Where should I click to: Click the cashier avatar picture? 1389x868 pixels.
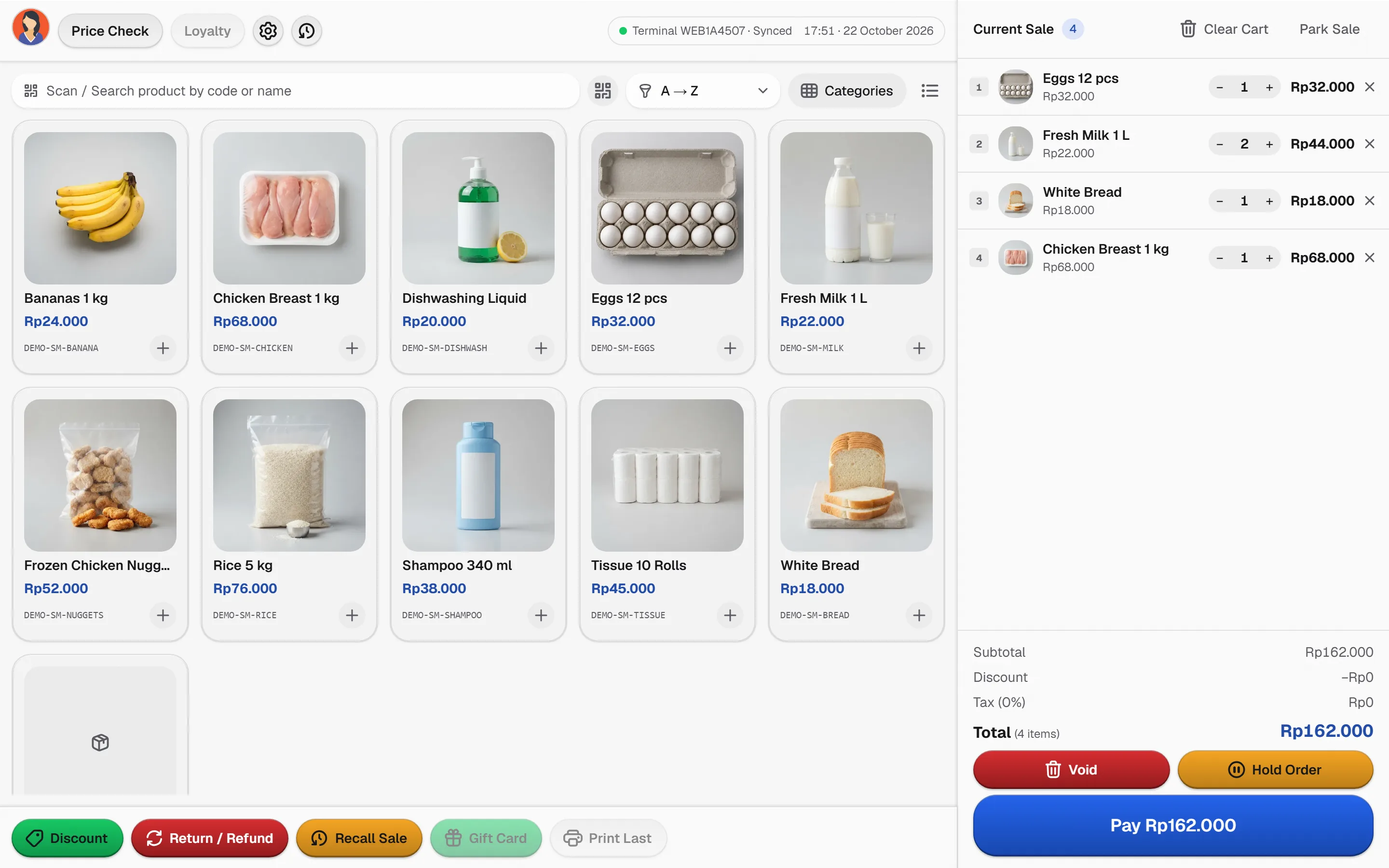tap(31, 27)
